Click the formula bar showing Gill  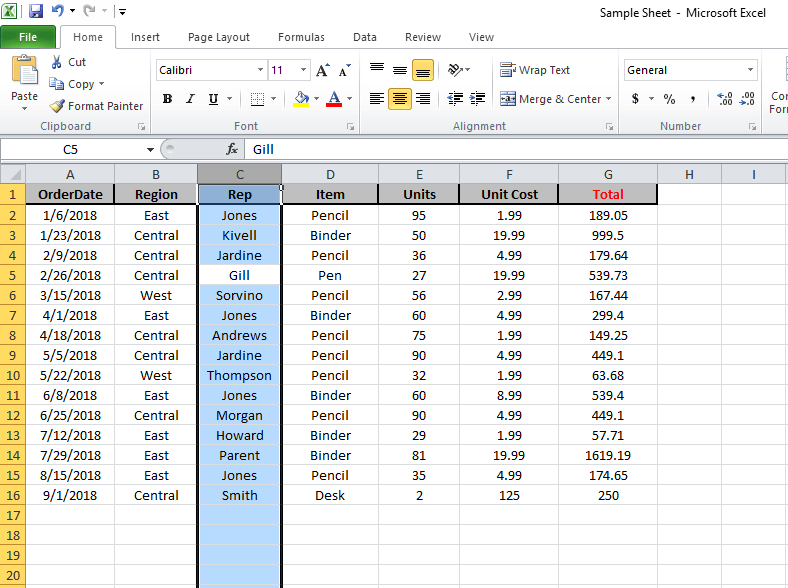click(x=516, y=149)
